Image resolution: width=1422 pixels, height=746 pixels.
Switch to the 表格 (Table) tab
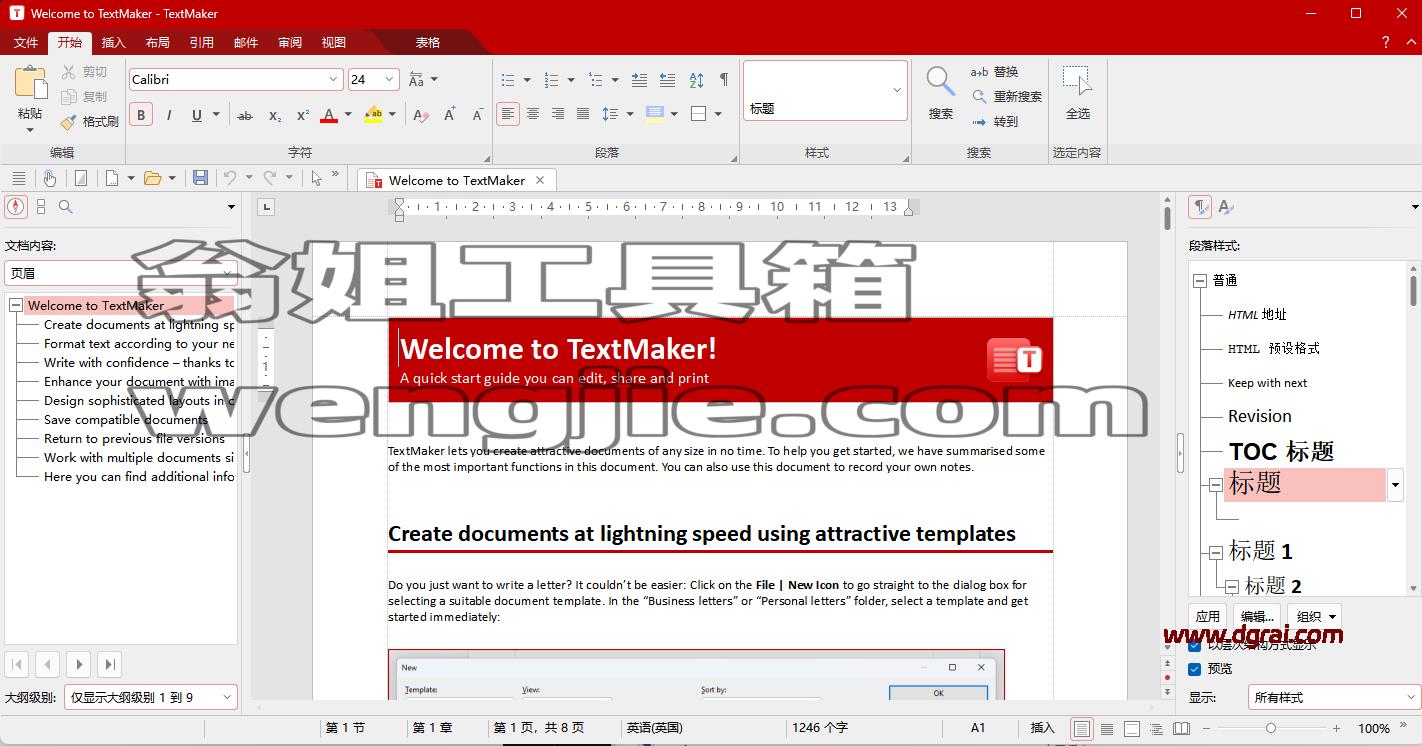click(428, 42)
